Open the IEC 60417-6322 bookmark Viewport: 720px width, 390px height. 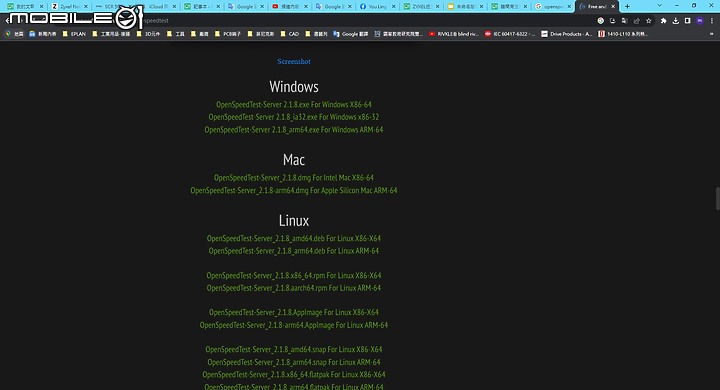(x=510, y=34)
